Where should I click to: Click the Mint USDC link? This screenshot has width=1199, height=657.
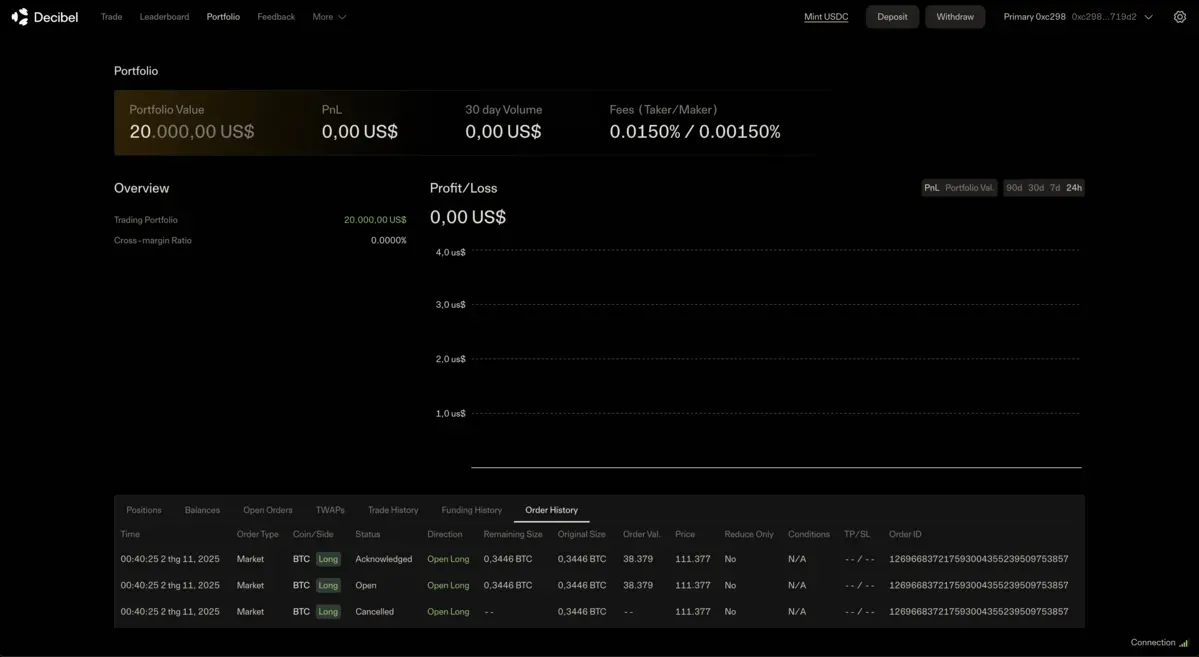tap(826, 17)
